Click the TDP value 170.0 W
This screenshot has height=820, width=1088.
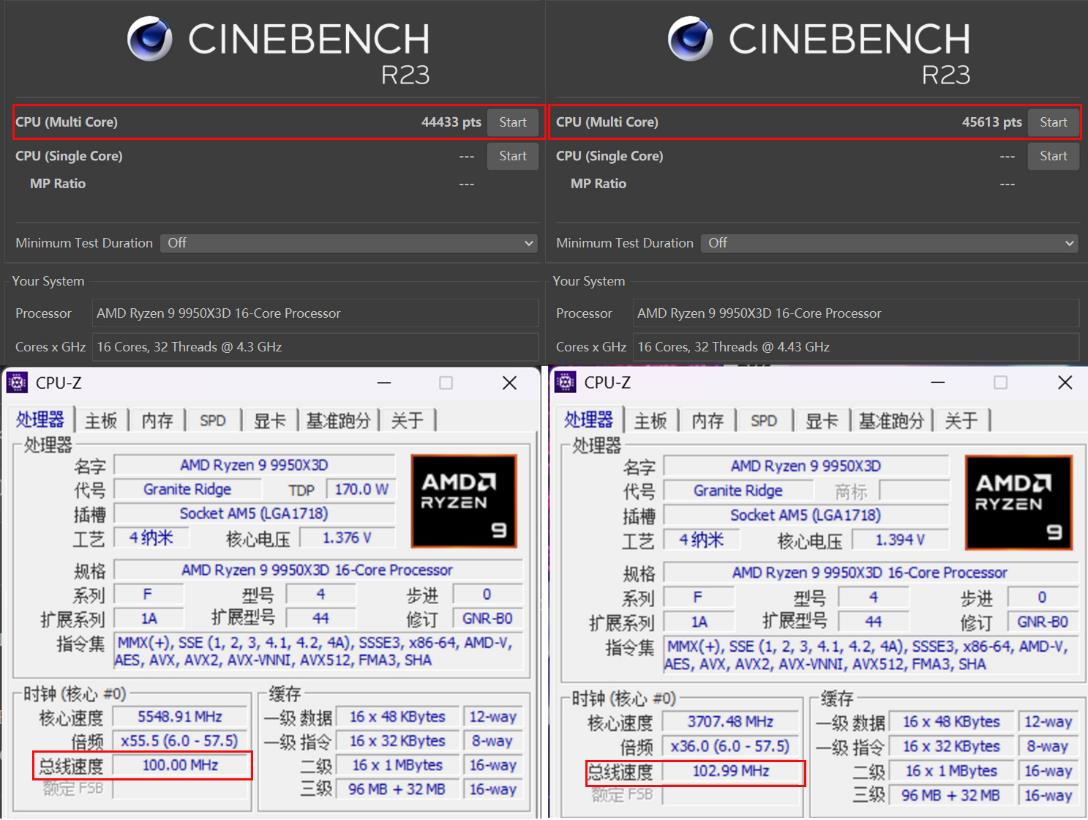(x=361, y=489)
